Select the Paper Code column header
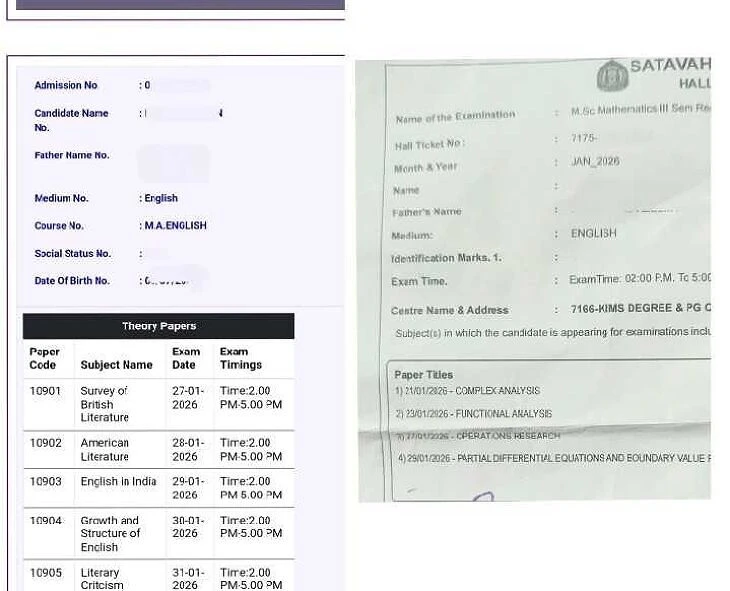Viewport: 730px width, 591px height. pyautogui.click(x=44, y=358)
